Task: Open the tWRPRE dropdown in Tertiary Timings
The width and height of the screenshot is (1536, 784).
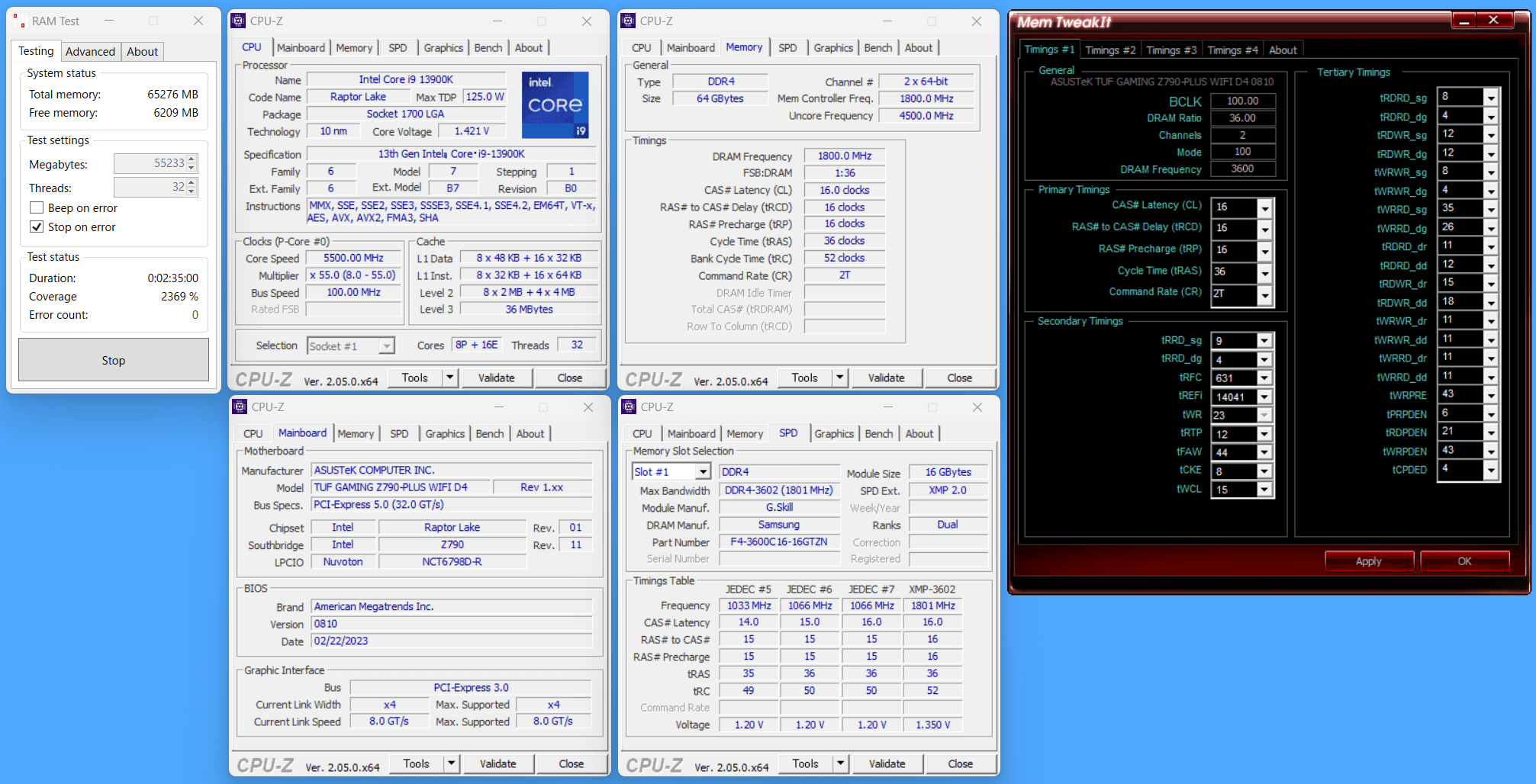Action: click(1491, 396)
